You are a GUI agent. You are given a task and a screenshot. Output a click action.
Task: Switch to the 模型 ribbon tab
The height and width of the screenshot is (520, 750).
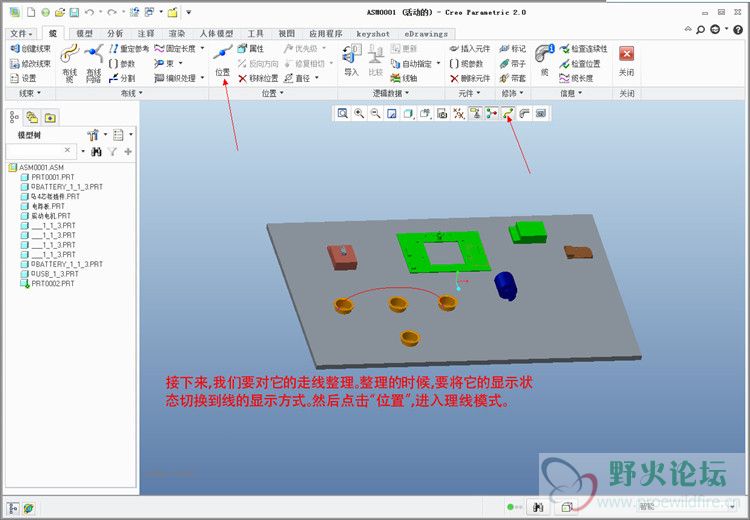[84, 33]
